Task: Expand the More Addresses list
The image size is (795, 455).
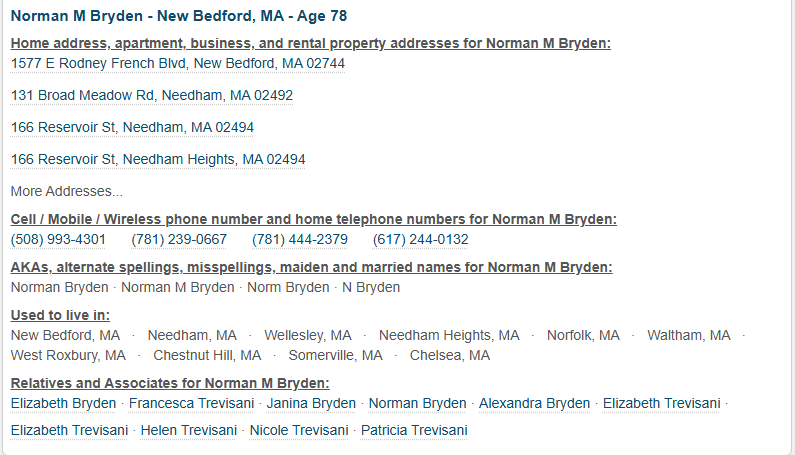Action: (67, 191)
